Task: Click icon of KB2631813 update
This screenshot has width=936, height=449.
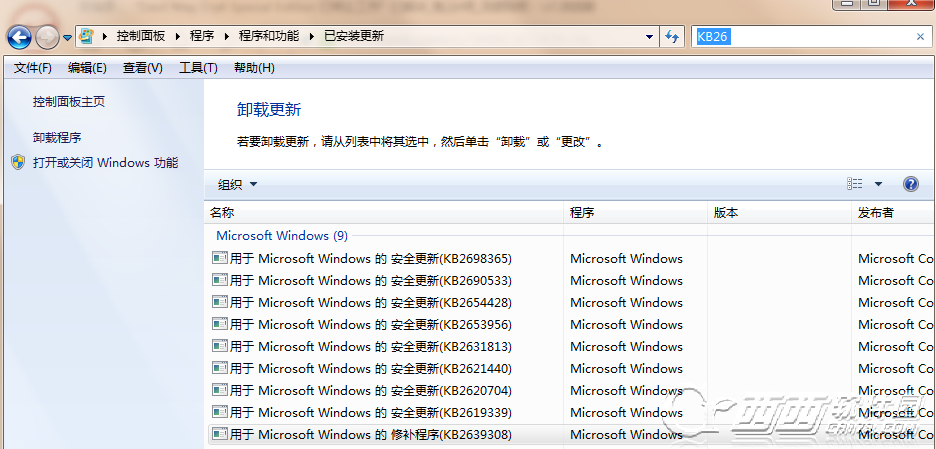Action: click(x=220, y=346)
